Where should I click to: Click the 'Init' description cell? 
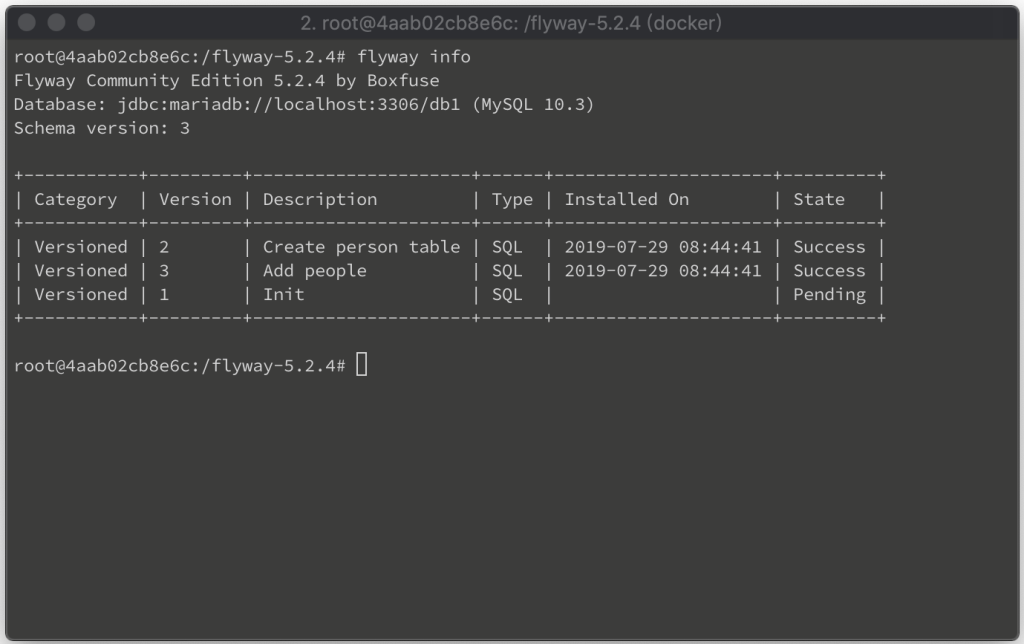(283, 295)
